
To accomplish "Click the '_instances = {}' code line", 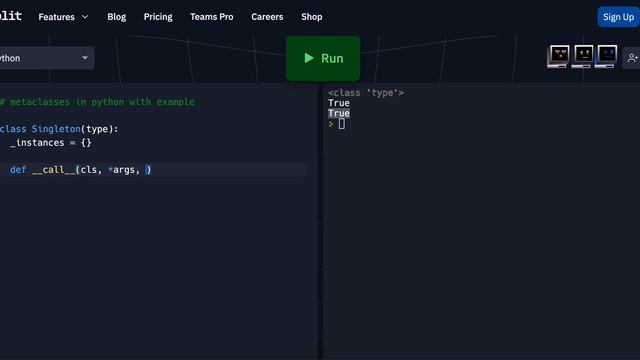I will (51, 143).
